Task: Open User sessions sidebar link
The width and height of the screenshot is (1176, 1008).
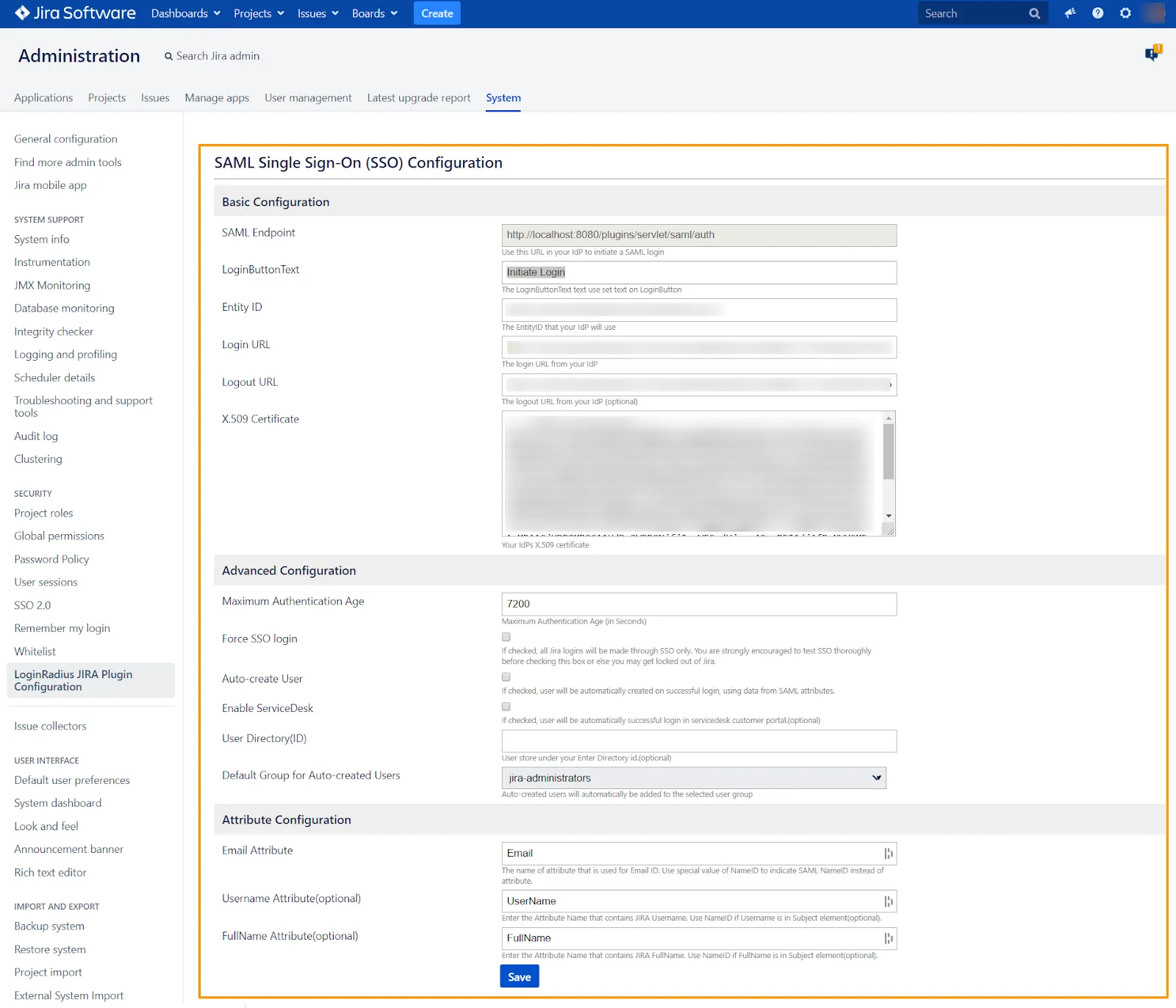Action: click(46, 583)
